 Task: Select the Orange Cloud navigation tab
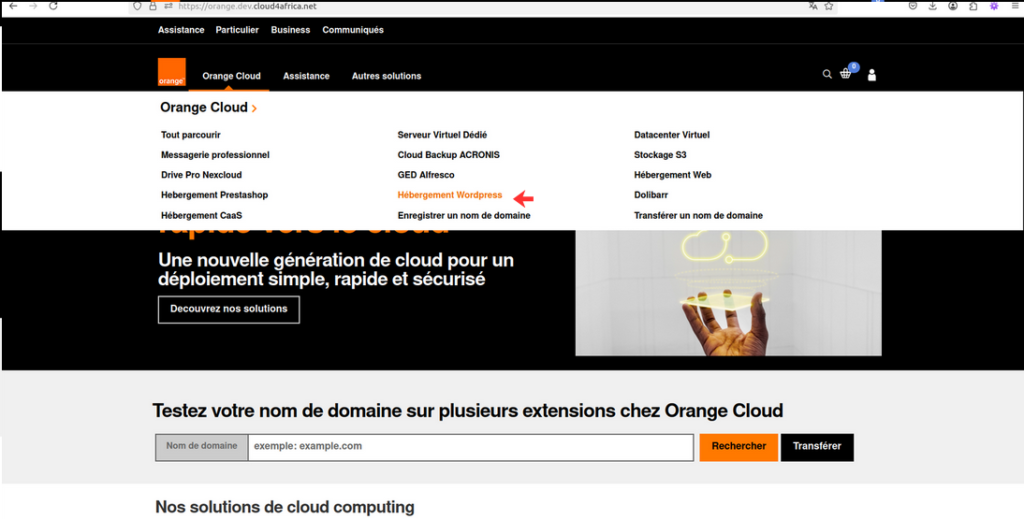click(231, 76)
